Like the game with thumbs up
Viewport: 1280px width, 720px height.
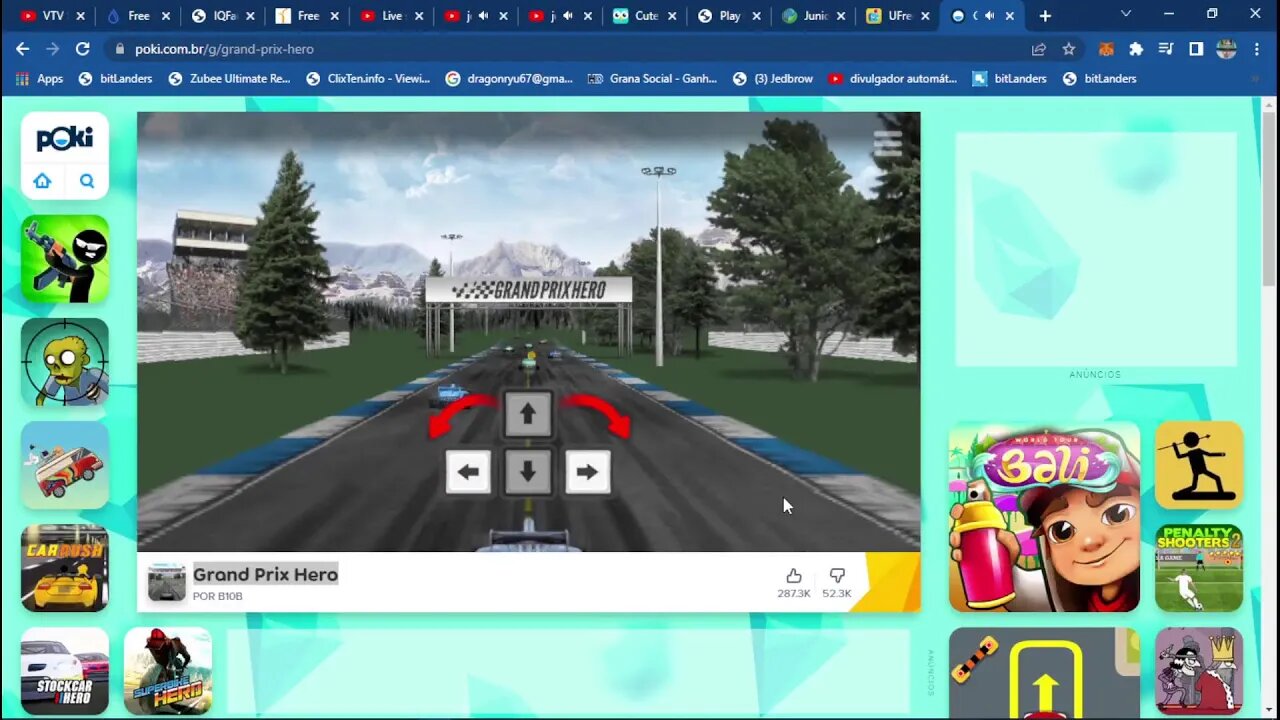[793, 575]
